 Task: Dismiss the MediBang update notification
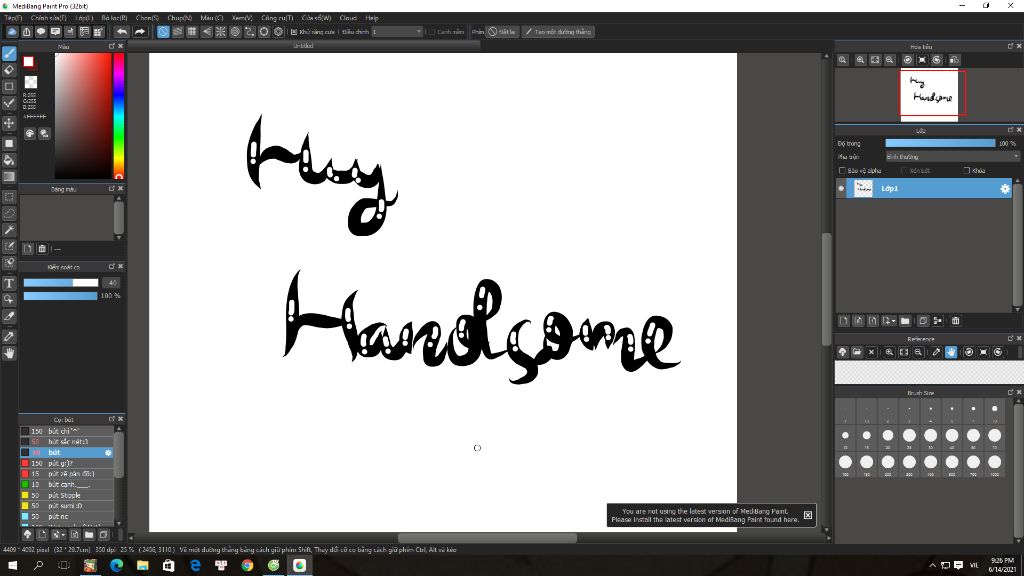tap(808, 515)
